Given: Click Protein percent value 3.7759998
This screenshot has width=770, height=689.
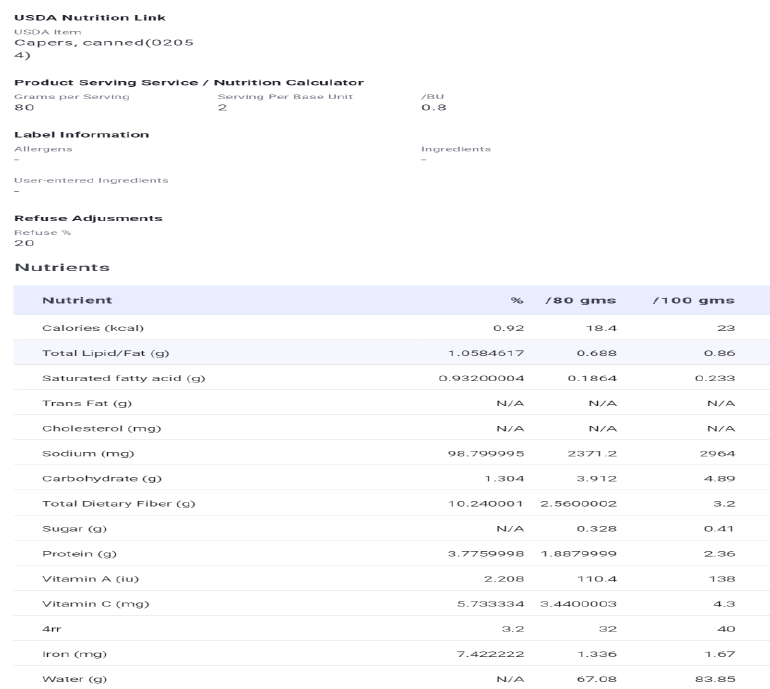Looking at the screenshot, I should 486,553.
